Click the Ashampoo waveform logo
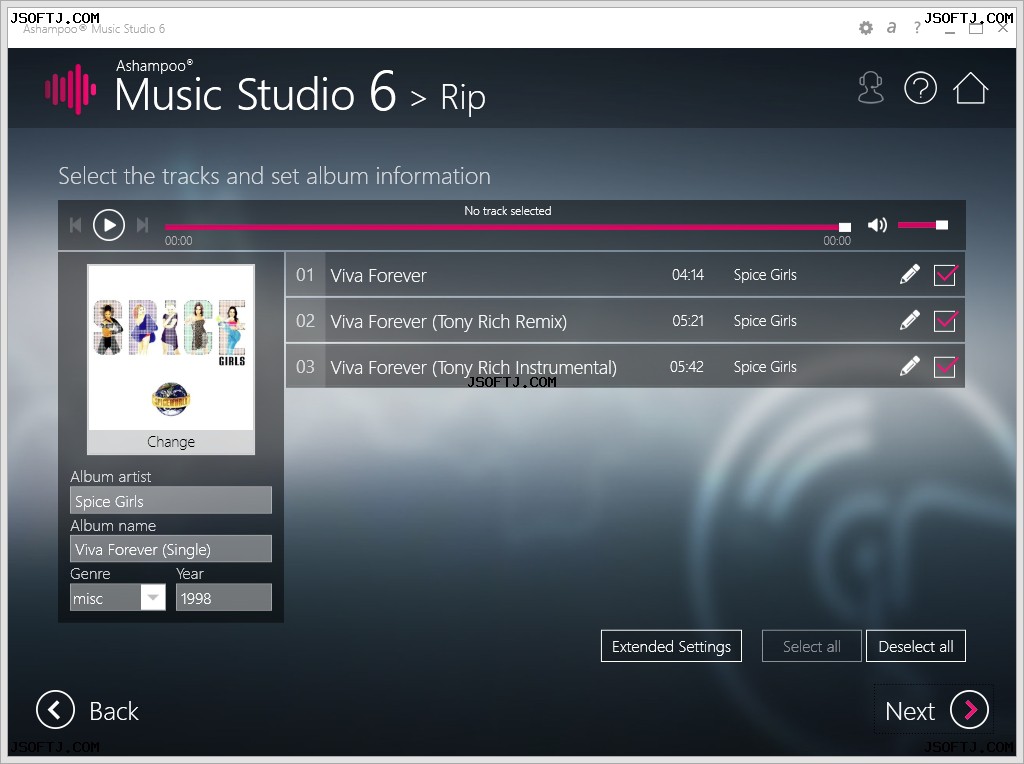Image resolution: width=1024 pixels, height=764 pixels. pos(71,89)
